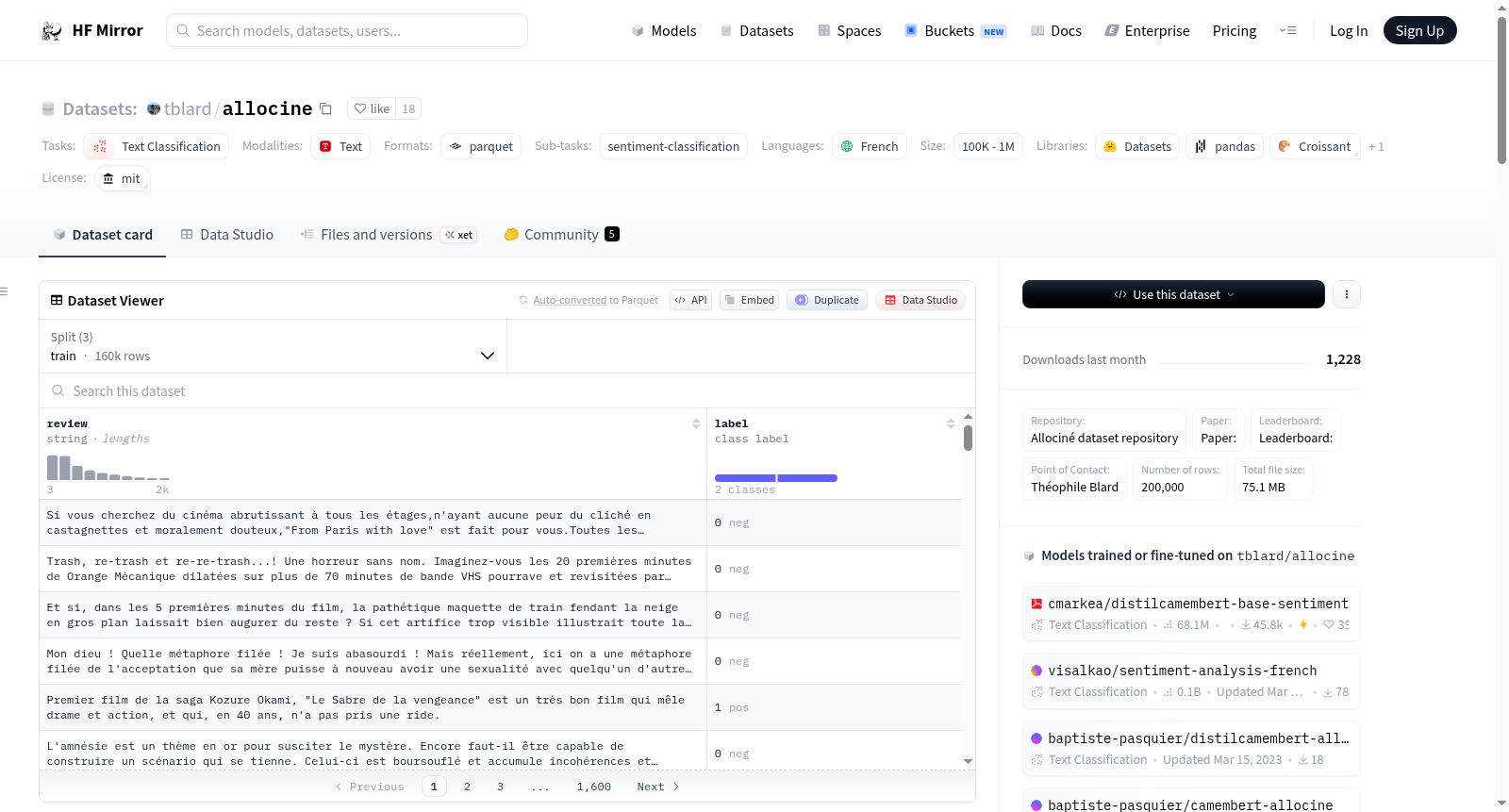
Task: Open the Use this dataset dropdown
Action: [1173, 294]
